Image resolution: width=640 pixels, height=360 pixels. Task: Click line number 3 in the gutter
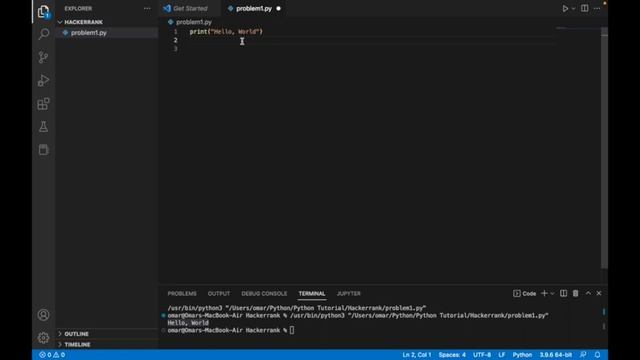(176, 49)
